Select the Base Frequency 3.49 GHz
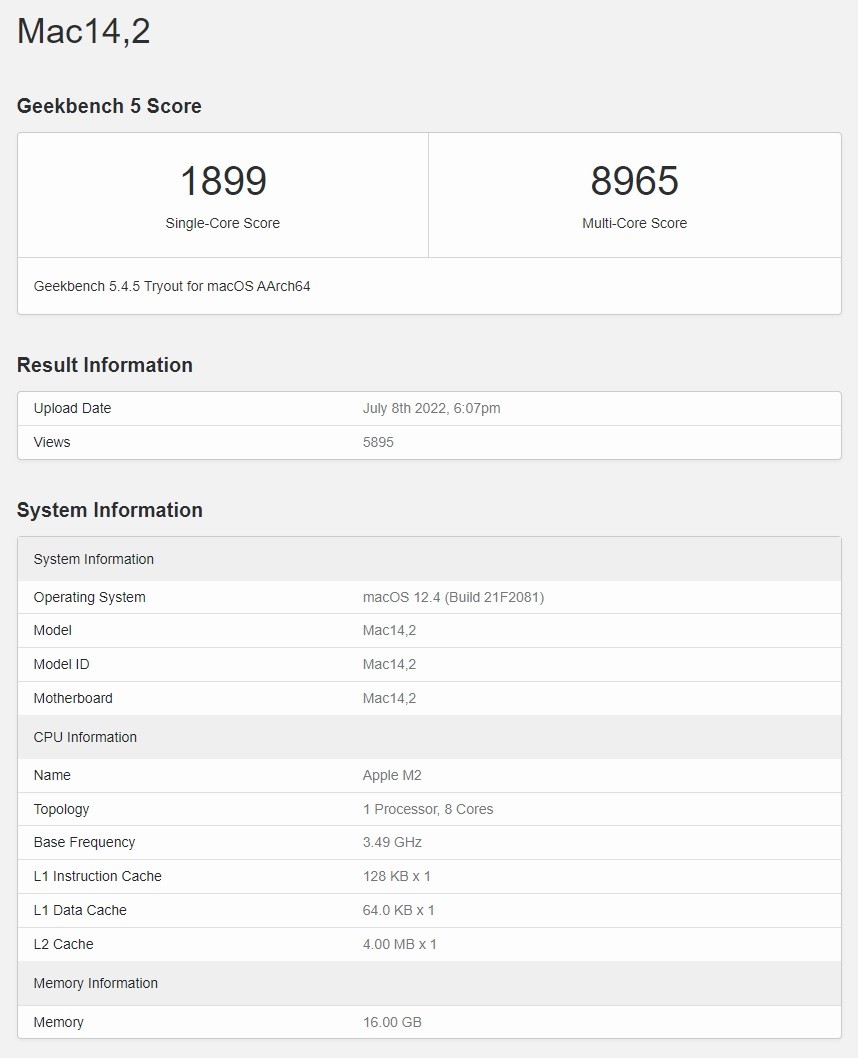This screenshot has height=1058, width=858. point(392,842)
